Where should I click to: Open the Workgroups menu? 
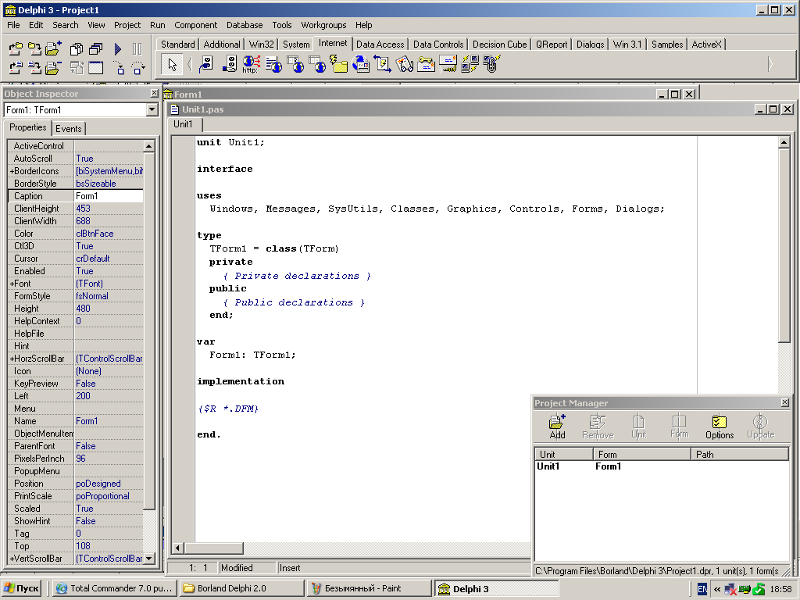(x=323, y=25)
